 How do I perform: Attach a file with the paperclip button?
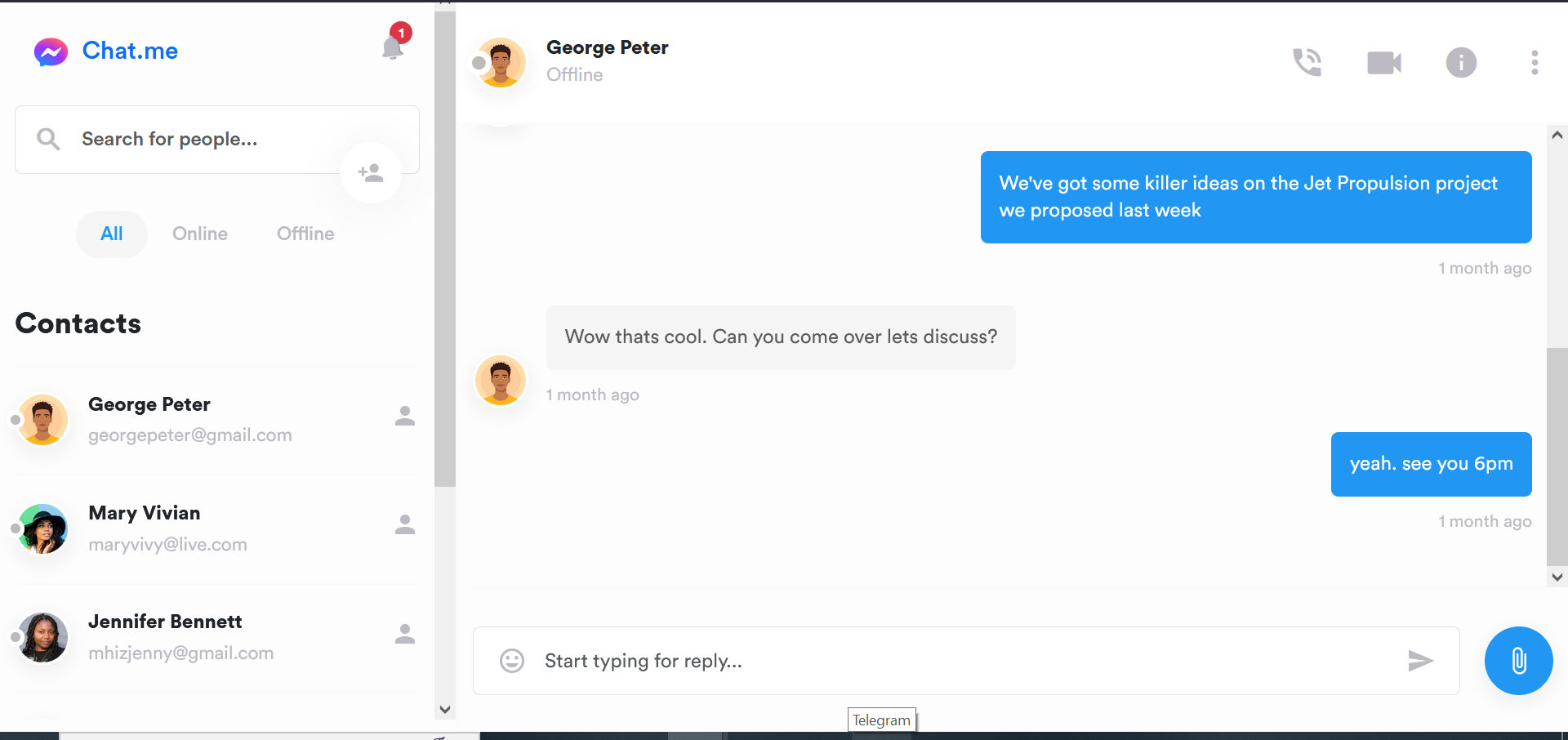[1518, 661]
